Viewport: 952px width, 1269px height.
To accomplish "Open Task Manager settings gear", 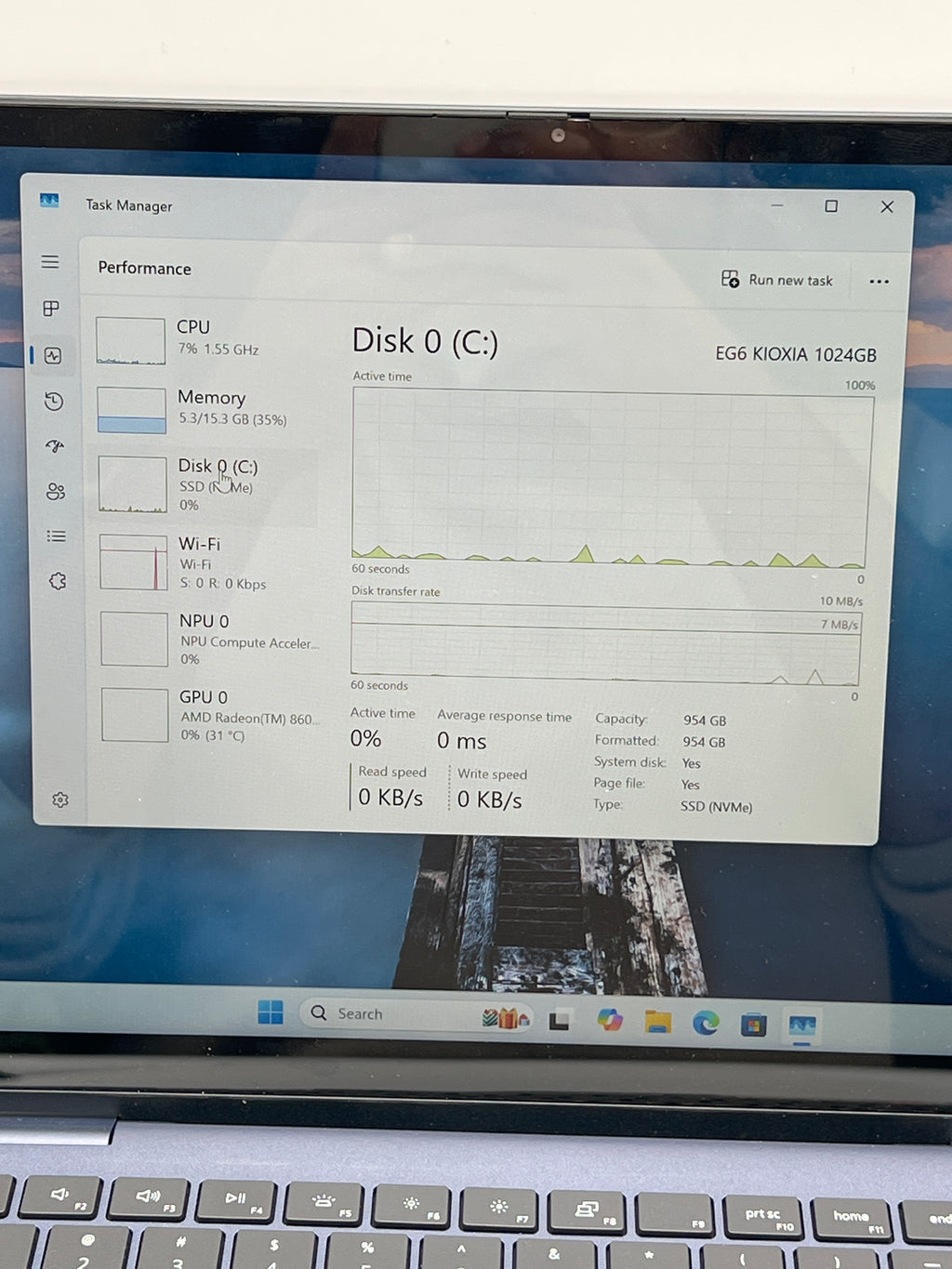I will tap(60, 800).
